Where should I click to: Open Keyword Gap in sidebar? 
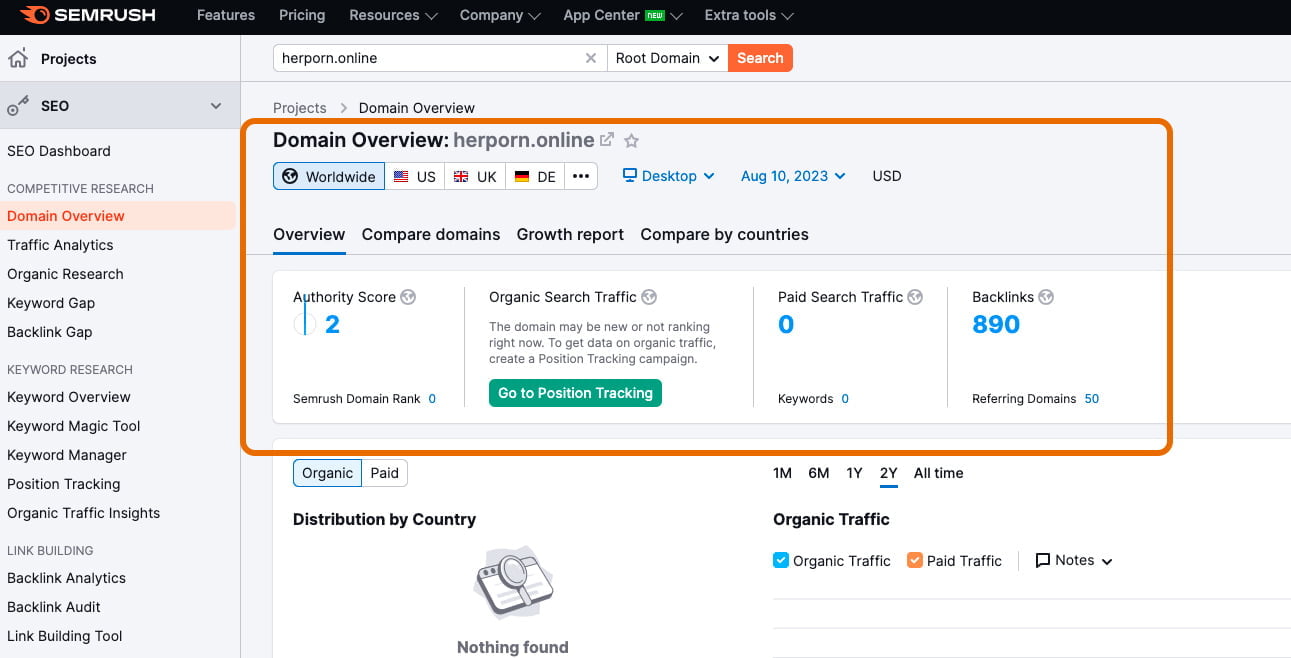[x=51, y=303]
